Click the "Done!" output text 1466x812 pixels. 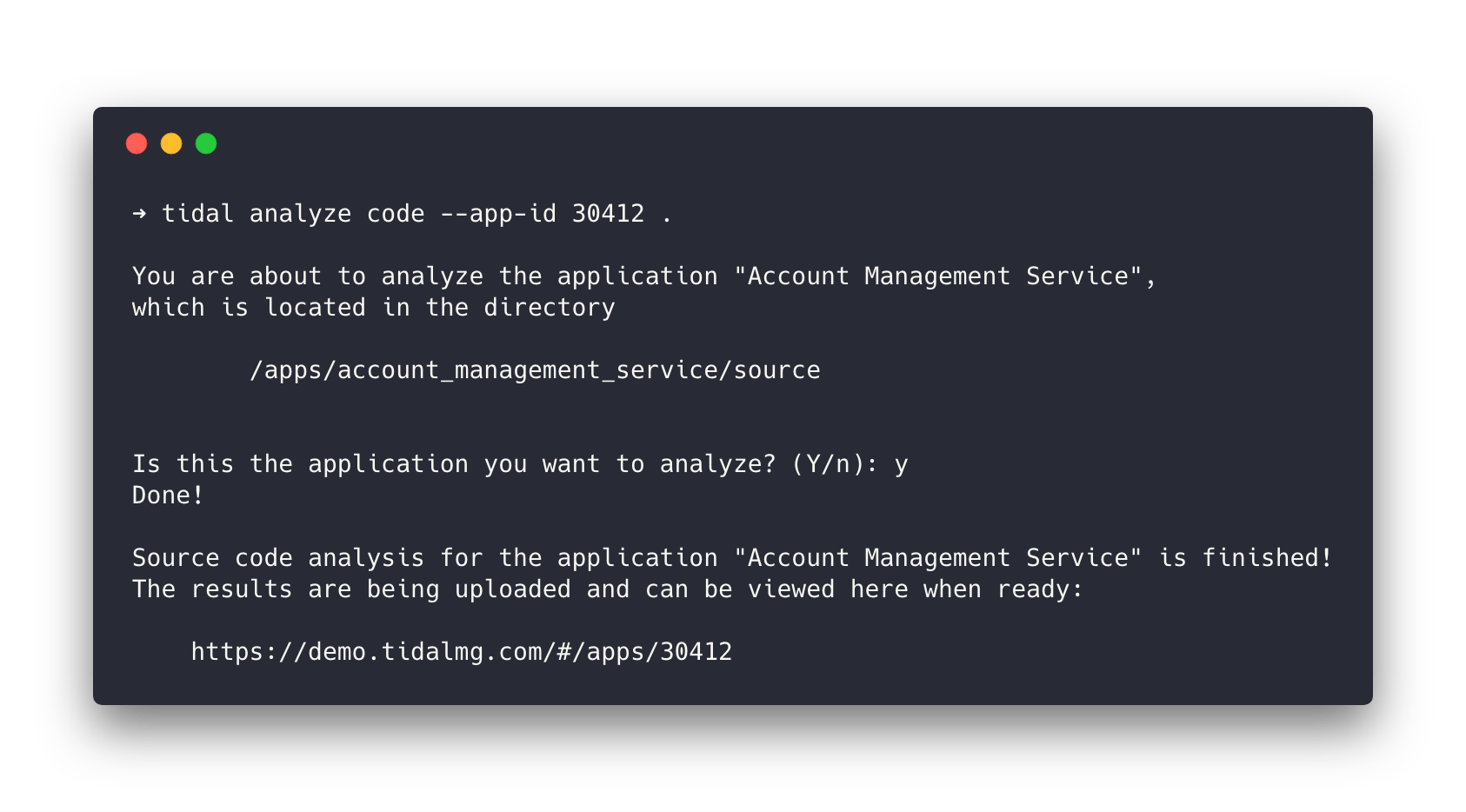click(x=168, y=495)
